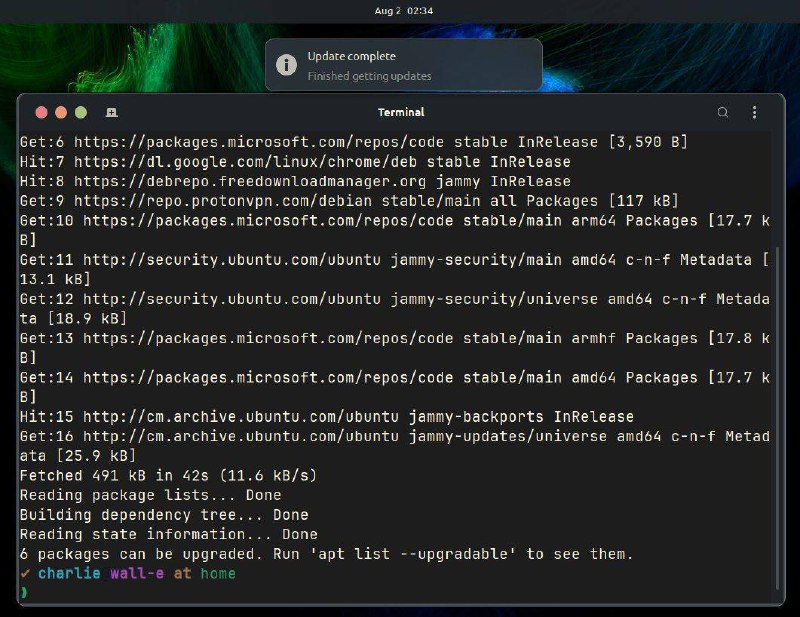
Task: Minimize the Terminal with the orange button
Action: (x=61, y=112)
